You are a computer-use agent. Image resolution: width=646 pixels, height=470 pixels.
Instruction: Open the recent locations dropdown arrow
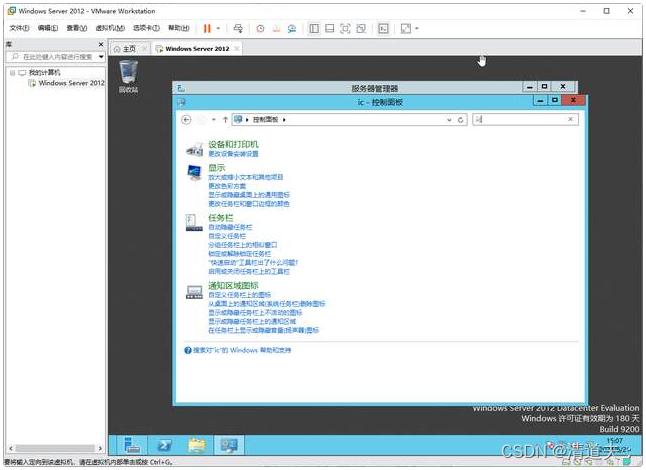(213, 119)
